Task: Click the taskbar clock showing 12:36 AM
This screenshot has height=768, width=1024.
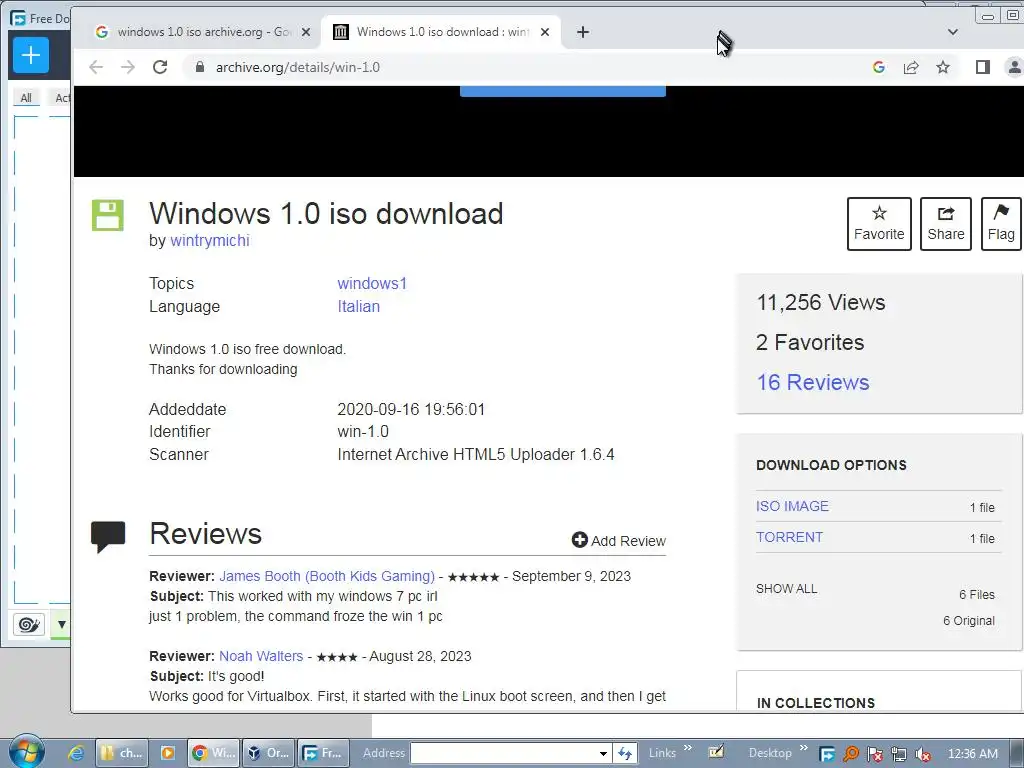Action: click(972, 754)
